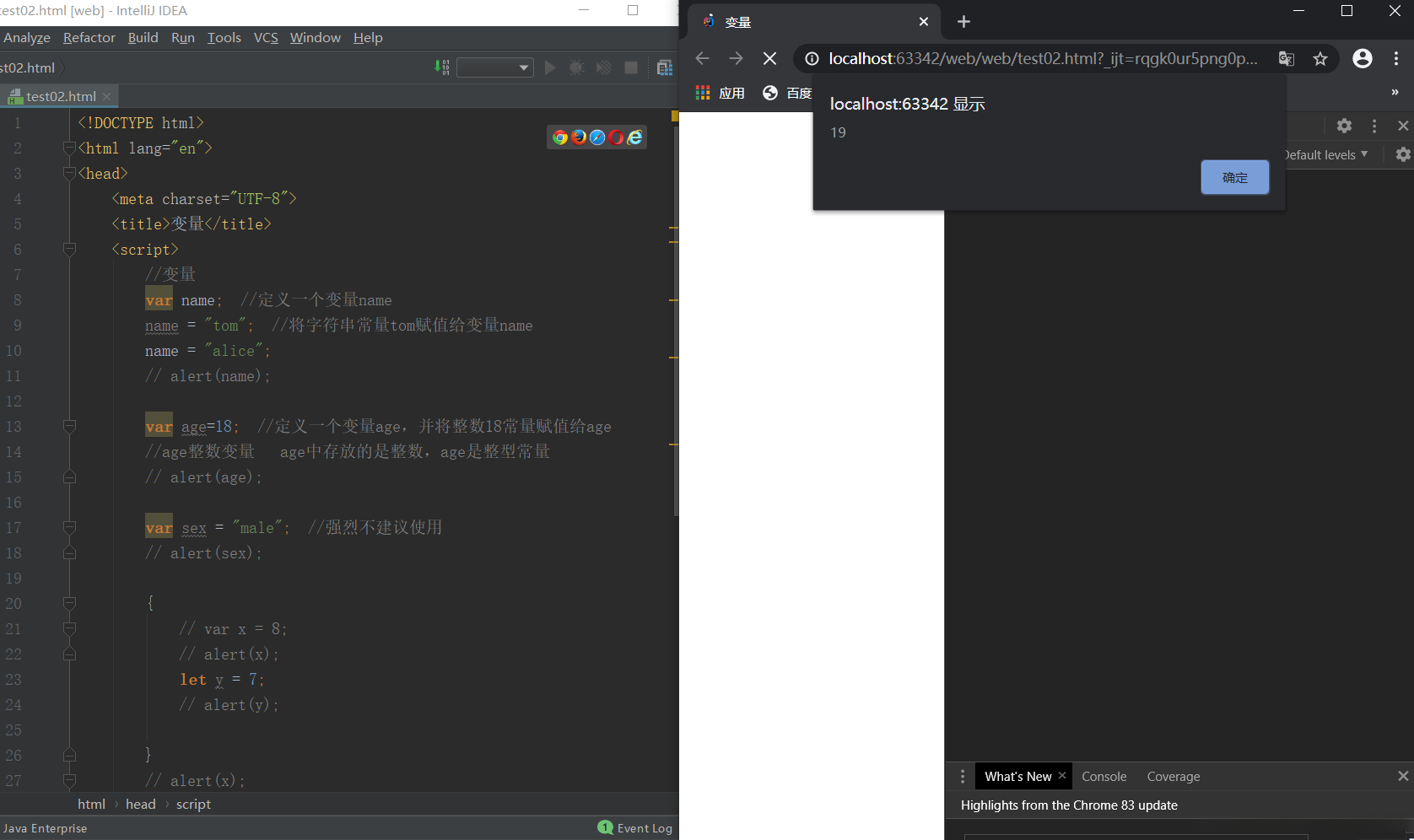Bookmark the page with the star icon
This screenshot has height=840, width=1414.
click(1320, 59)
